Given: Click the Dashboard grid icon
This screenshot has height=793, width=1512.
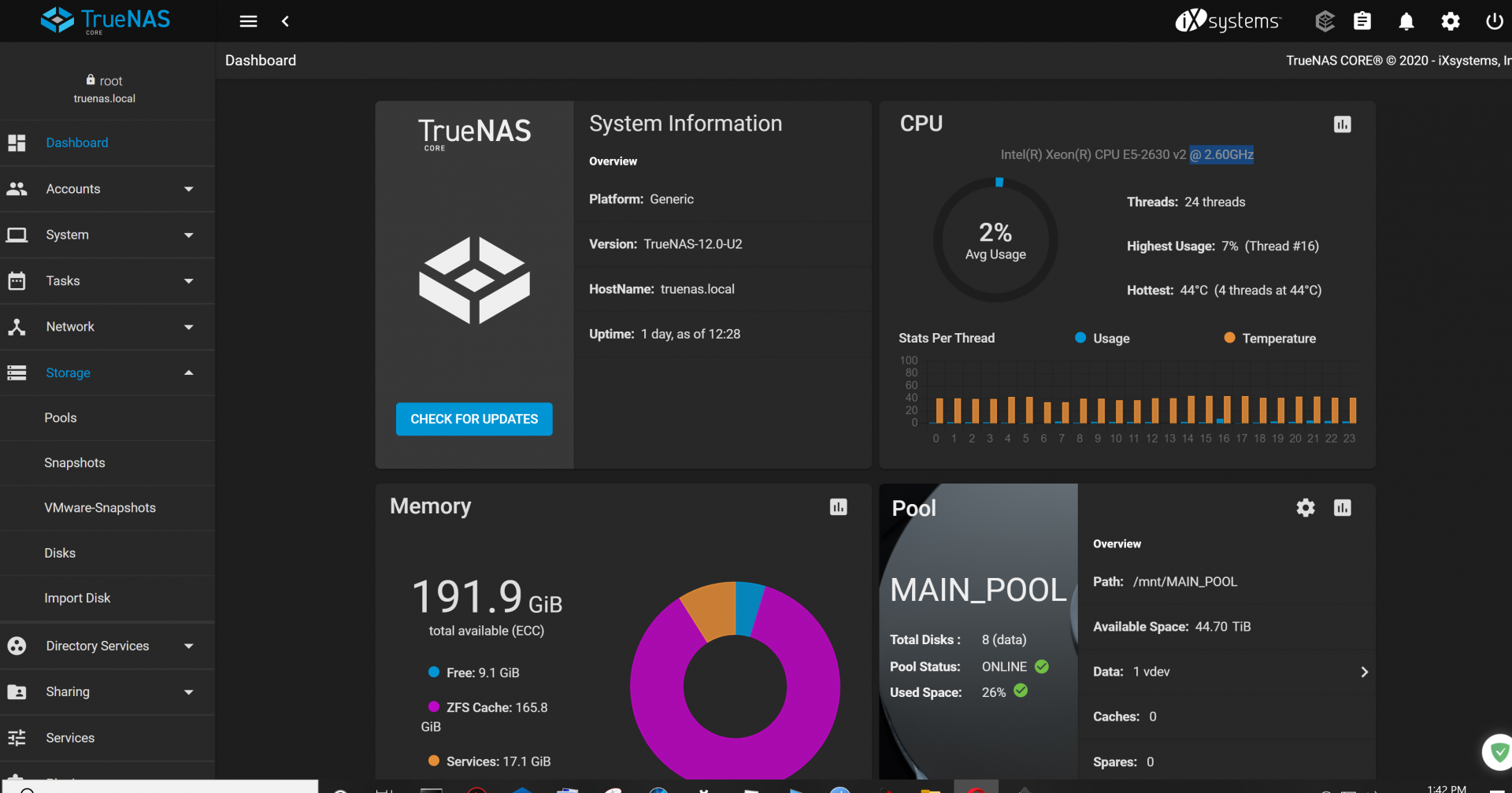Looking at the screenshot, I should (x=17, y=143).
